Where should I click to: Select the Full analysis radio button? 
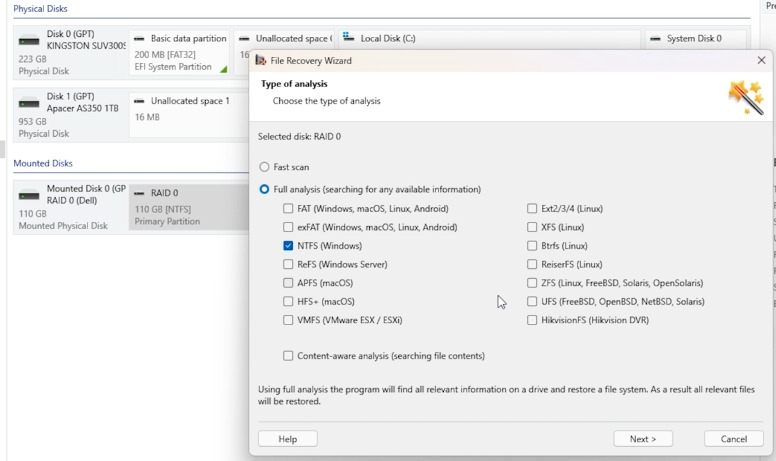click(x=264, y=189)
